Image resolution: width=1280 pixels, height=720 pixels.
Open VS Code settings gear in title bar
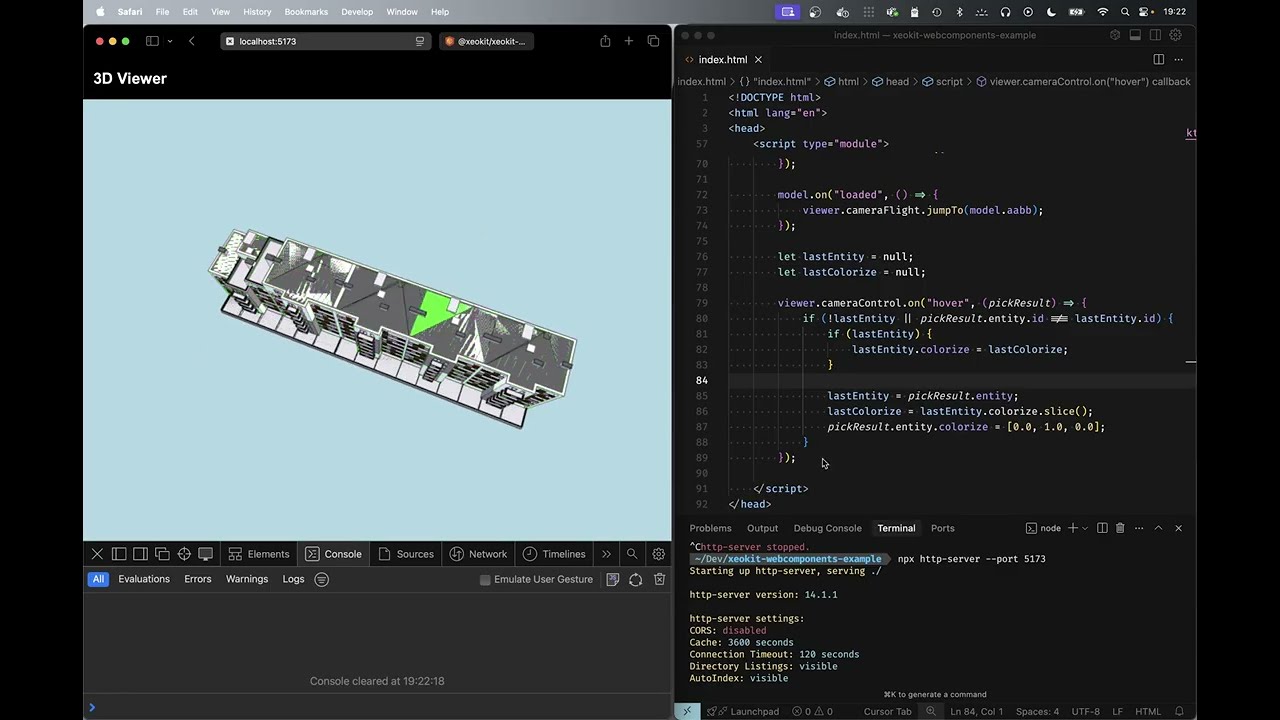point(1176,35)
